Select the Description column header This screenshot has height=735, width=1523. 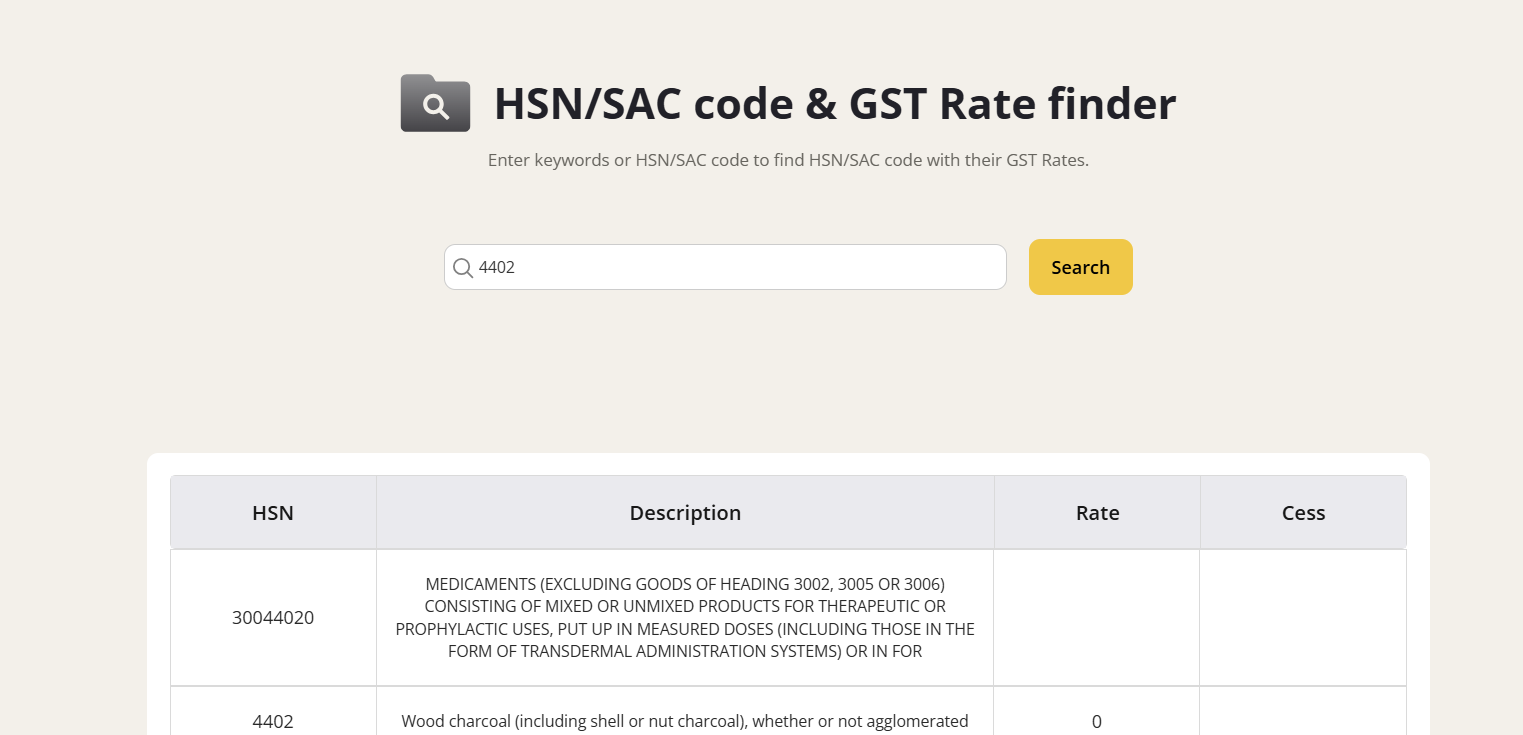[x=685, y=513]
